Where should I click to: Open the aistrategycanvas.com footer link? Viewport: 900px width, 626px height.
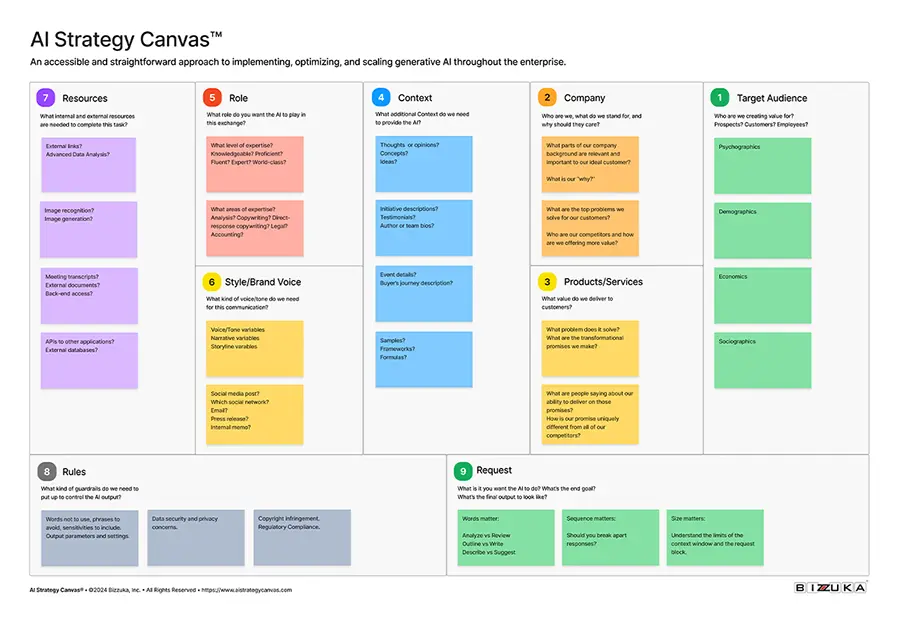pyautogui.click(x=247, y=590)
